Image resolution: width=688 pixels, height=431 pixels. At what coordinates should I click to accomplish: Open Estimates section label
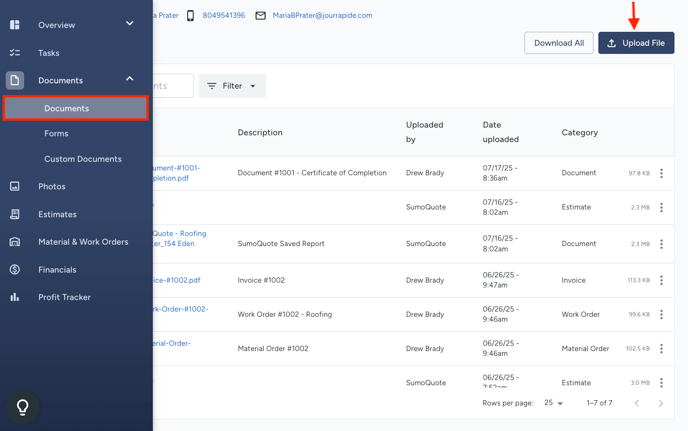(57, 215)
